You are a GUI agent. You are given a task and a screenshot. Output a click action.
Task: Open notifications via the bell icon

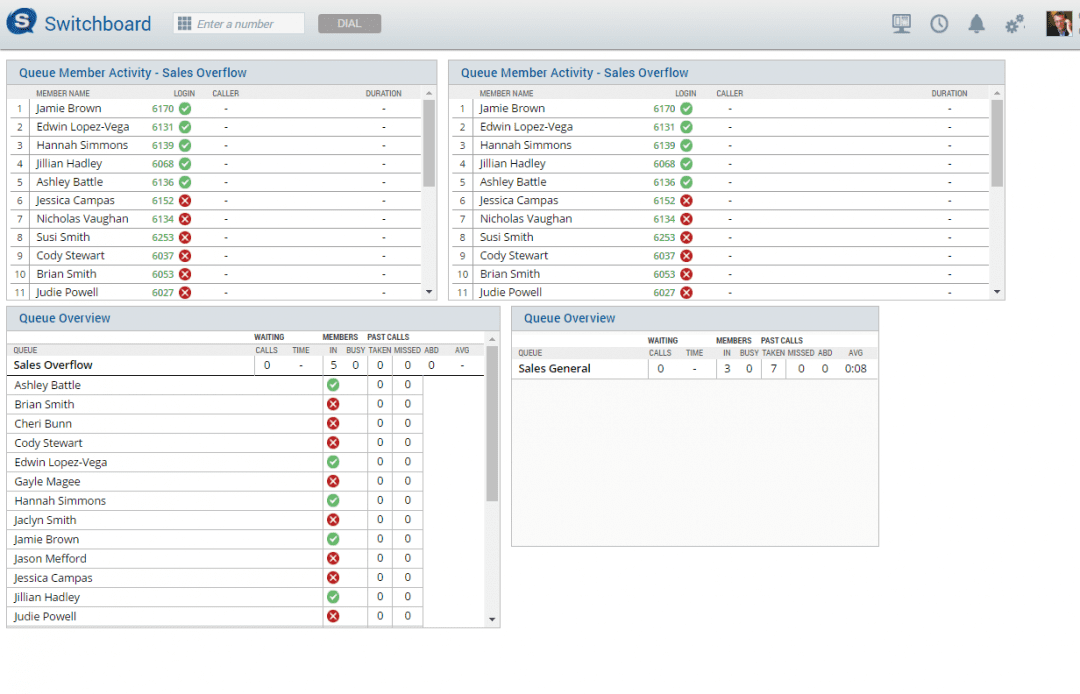point(977,23)
